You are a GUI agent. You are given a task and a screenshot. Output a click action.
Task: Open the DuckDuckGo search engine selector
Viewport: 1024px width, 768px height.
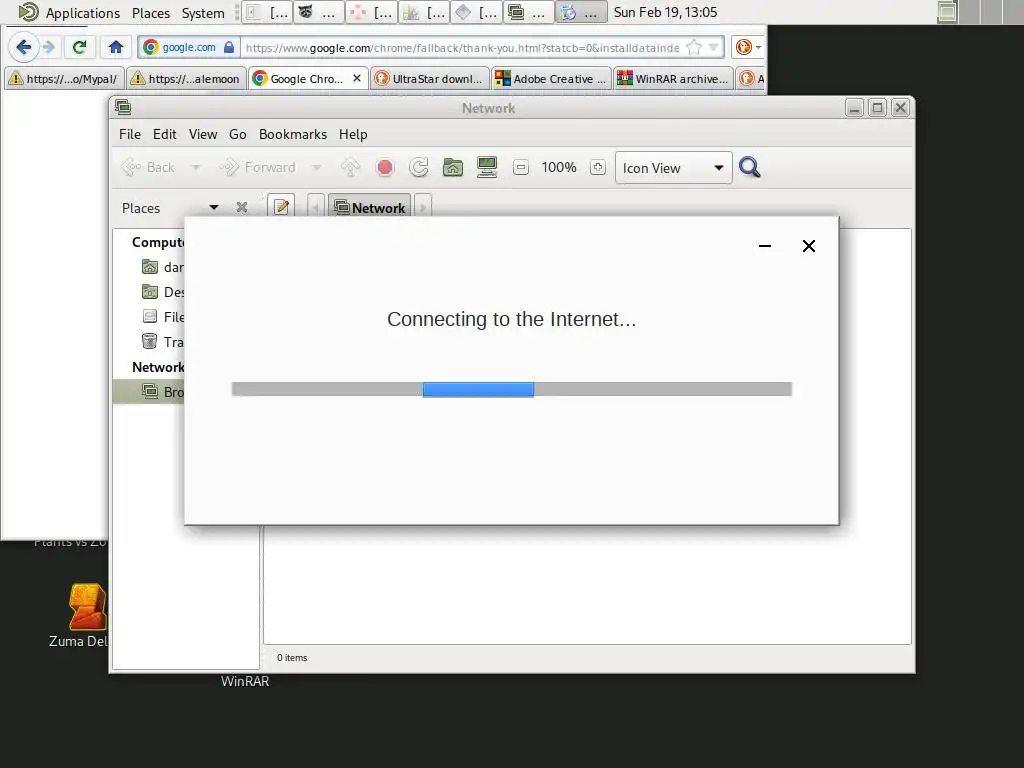point(748,47)
